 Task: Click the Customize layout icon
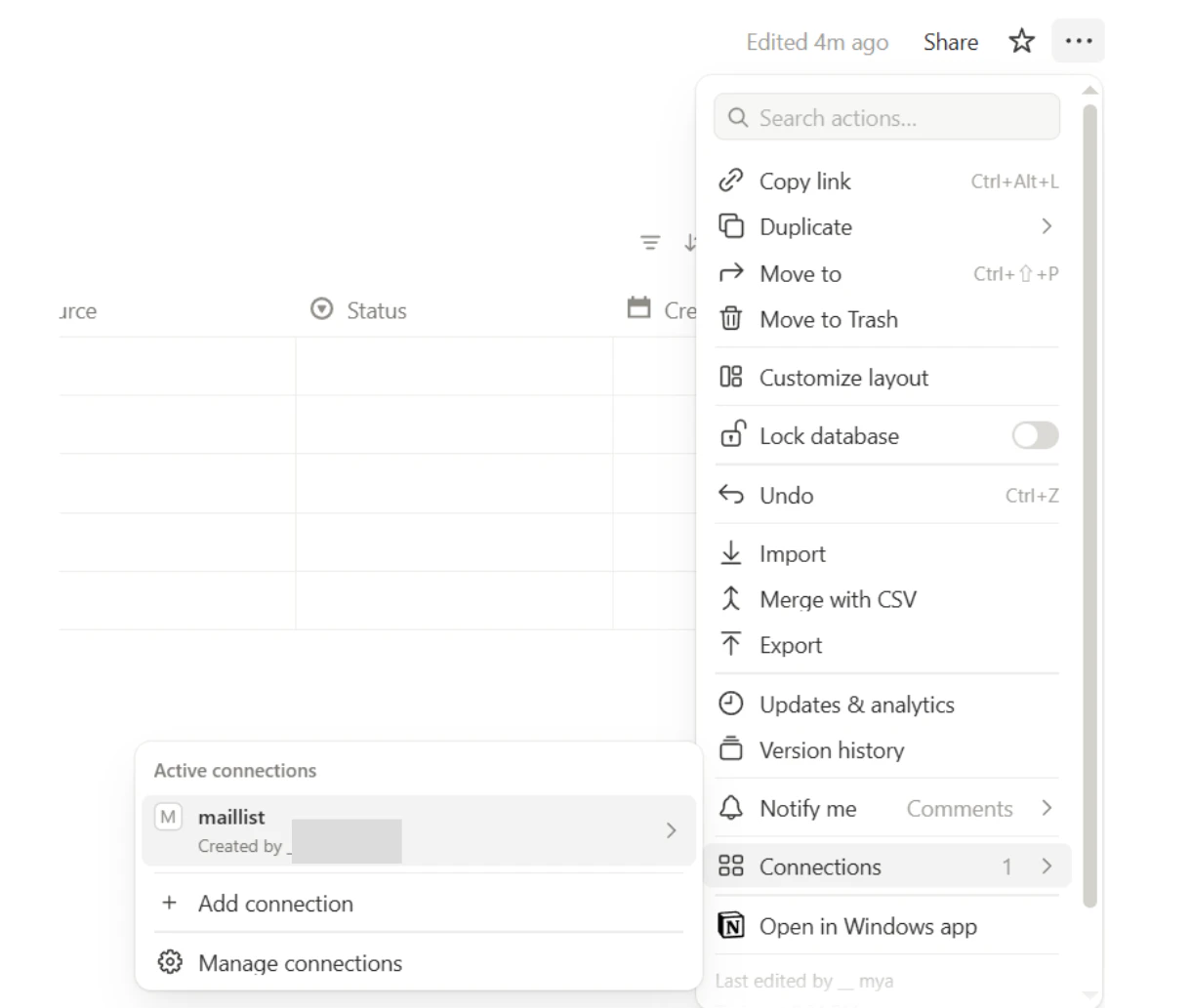click(x=731, y=377)
